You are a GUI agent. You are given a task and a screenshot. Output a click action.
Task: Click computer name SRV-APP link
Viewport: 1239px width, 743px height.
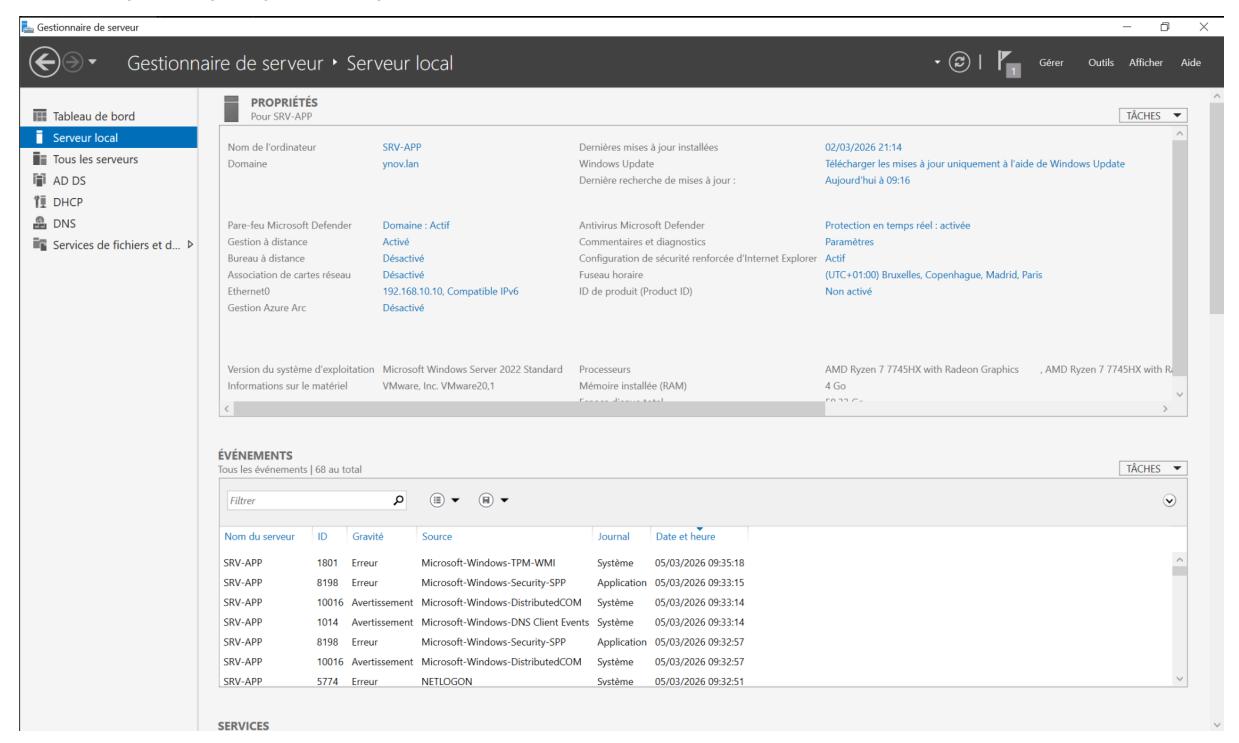click(x=402, y=147)
